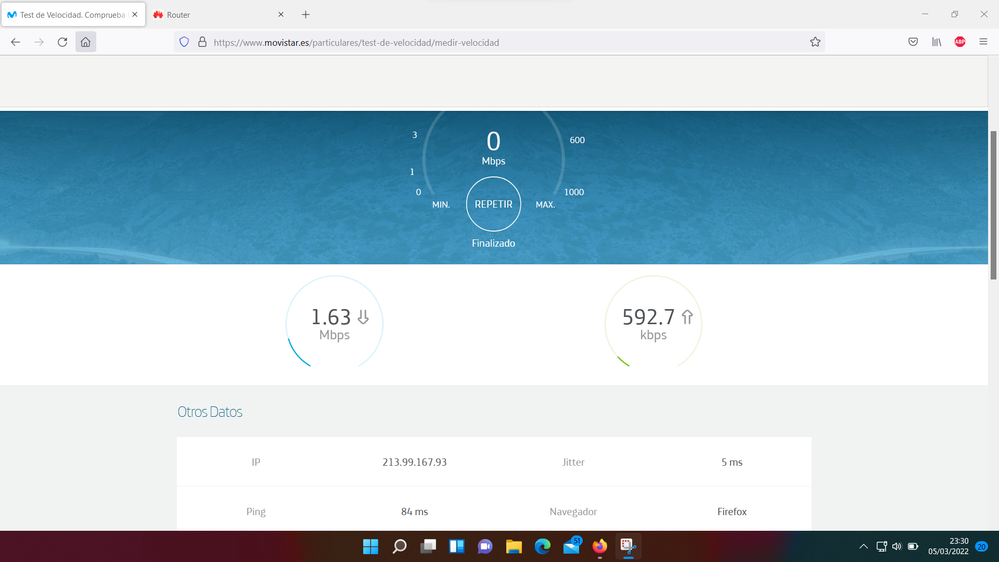Show hidden system tray icons
Screen dimensions: 999x562
click(x=864, y=546)
